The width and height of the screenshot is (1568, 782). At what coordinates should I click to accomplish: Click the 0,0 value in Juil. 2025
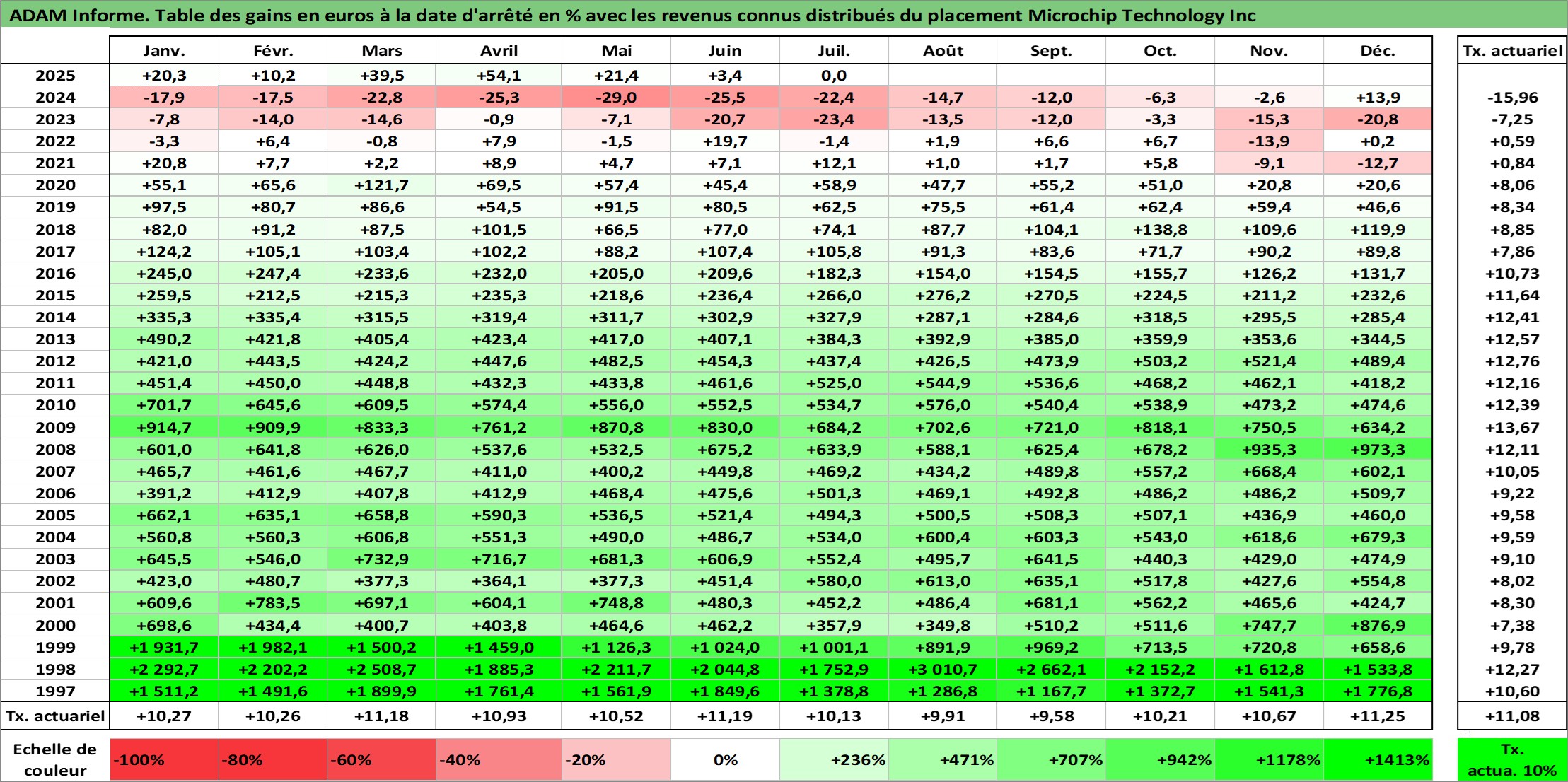tap(834, 76)
